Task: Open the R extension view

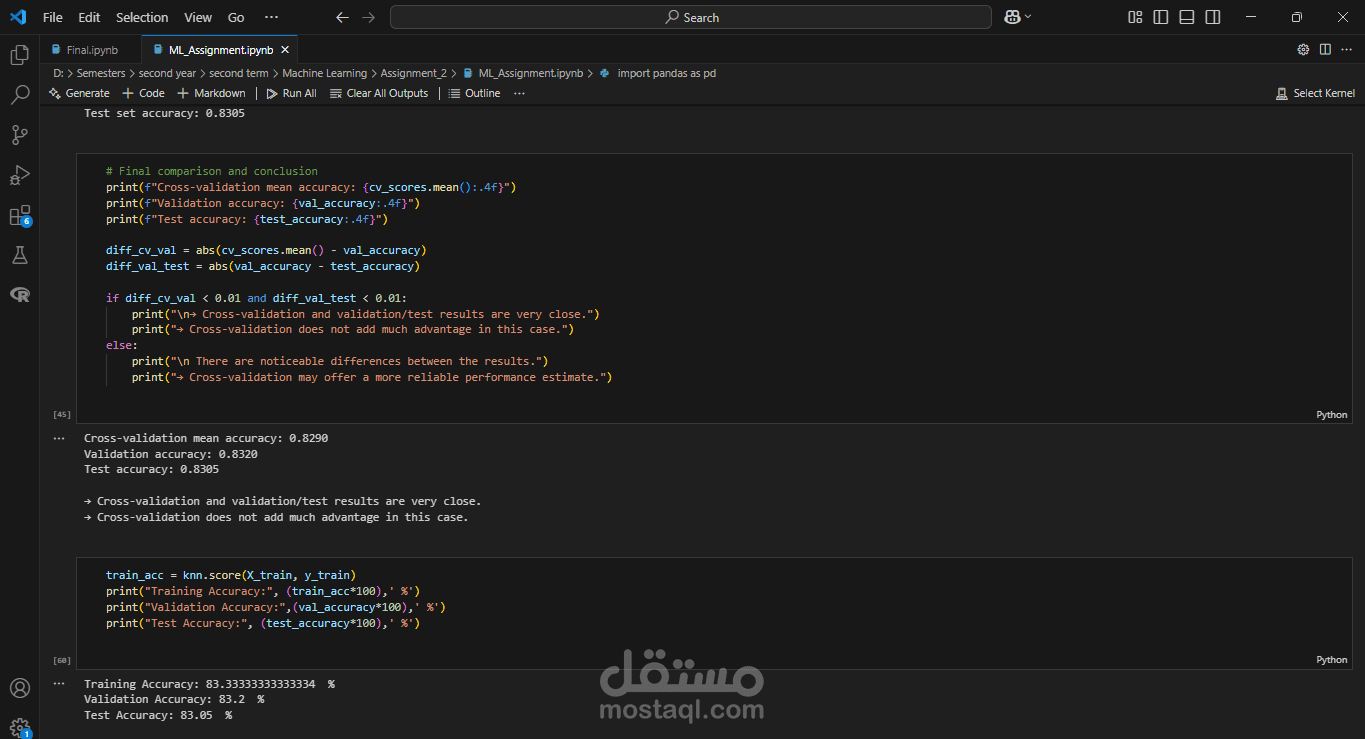Action: click(x=19, y=295)
